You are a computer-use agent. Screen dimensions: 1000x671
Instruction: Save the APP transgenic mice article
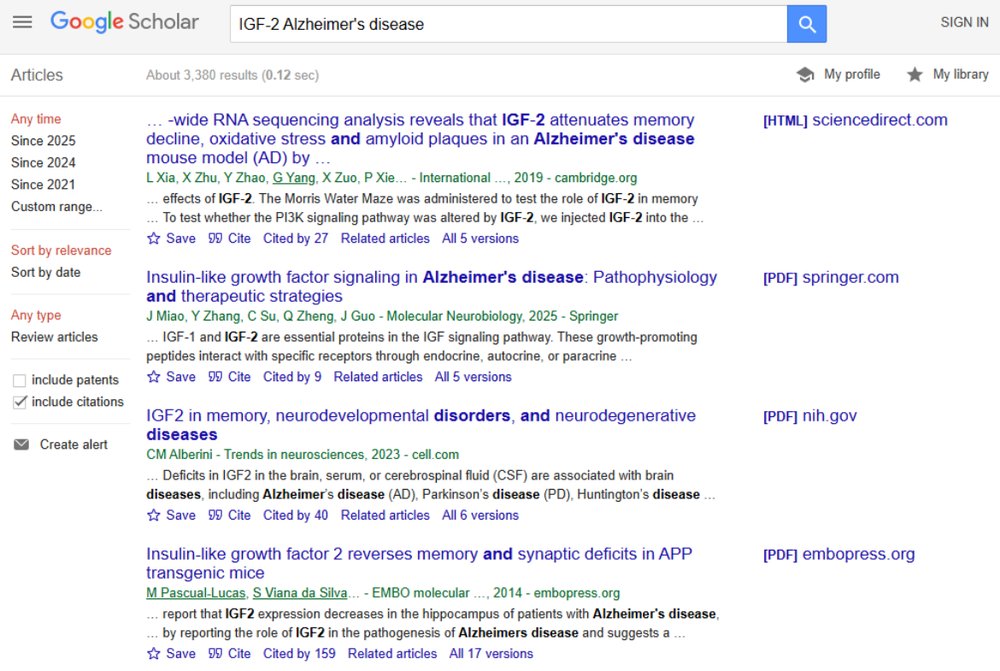coord(172,654)
